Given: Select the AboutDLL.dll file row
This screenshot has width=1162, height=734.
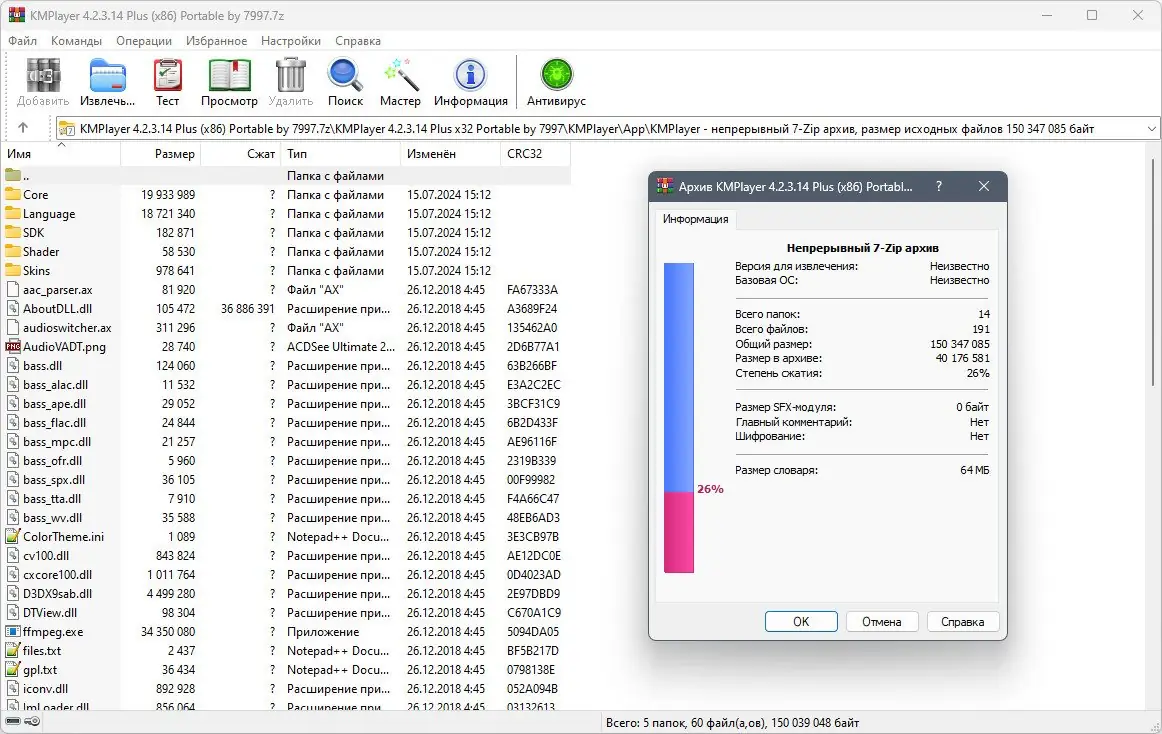Looking at the screenshot, I should point(285,308).
